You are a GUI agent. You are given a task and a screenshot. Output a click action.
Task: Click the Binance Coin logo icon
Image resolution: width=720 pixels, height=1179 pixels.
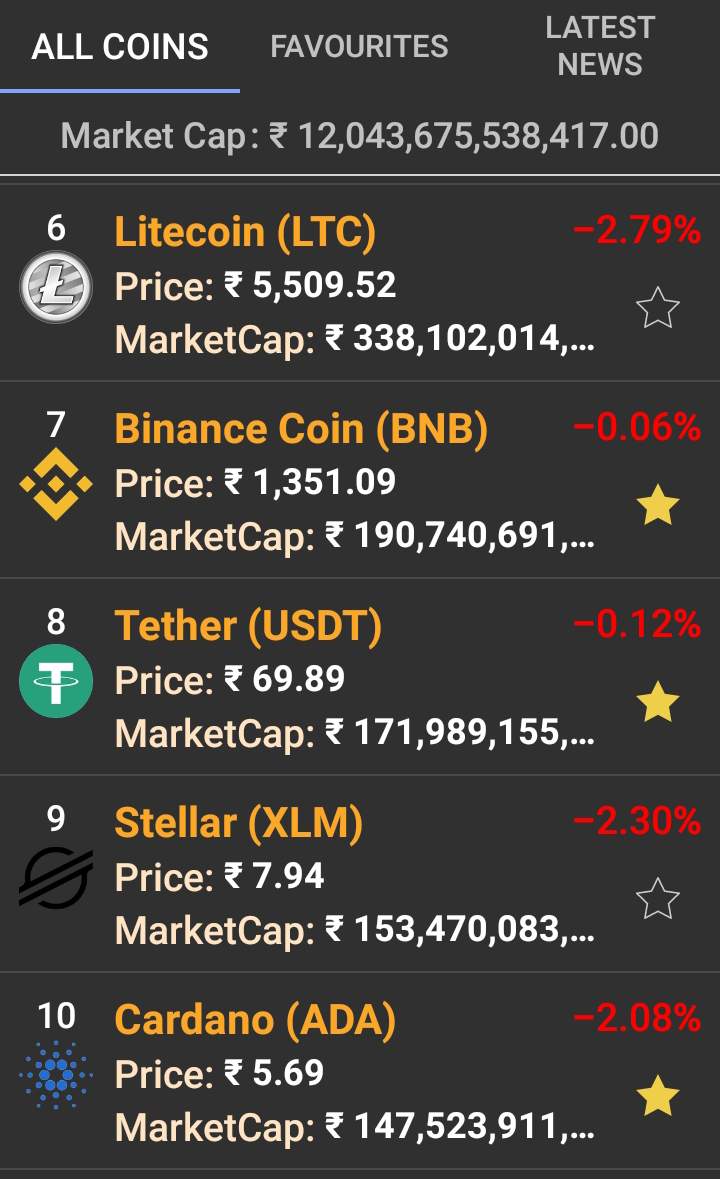pos(56,484)
